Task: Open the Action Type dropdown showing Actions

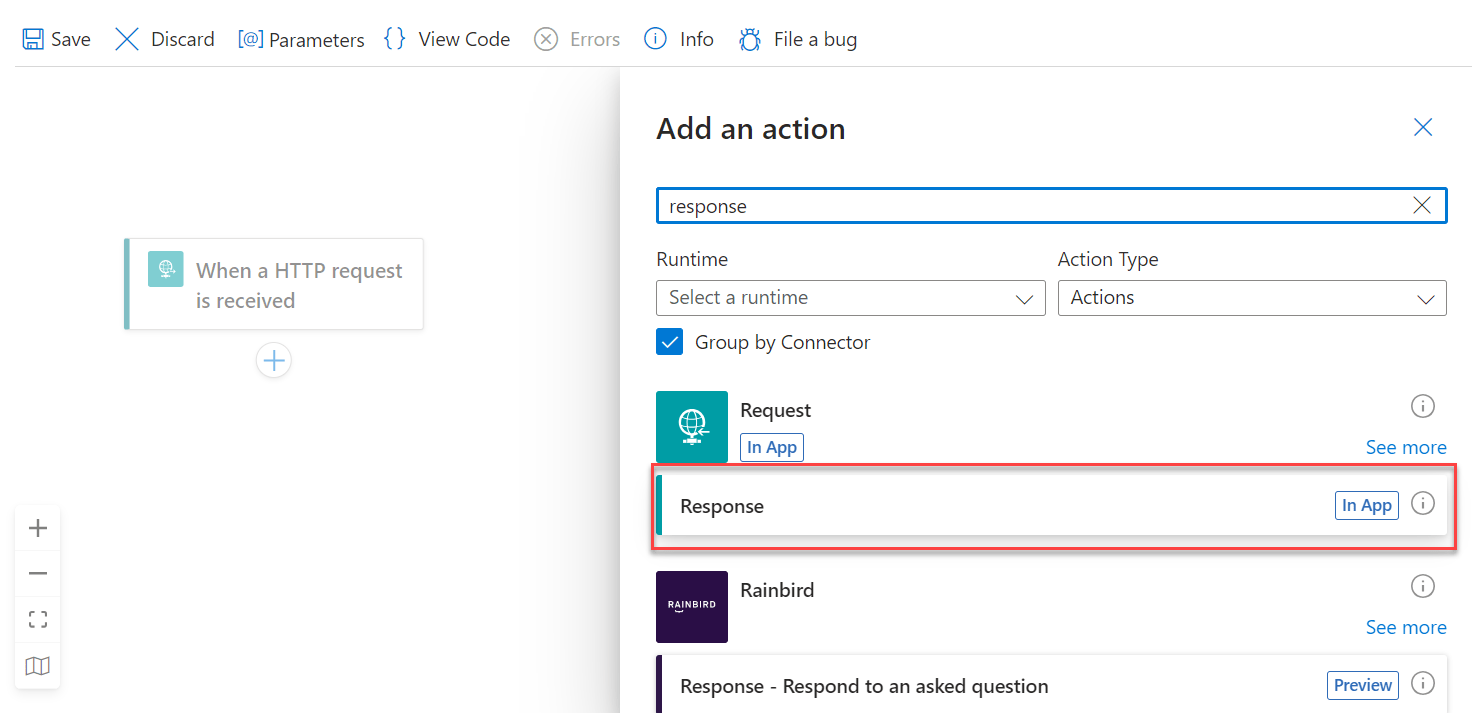Action: (1251, 297)
